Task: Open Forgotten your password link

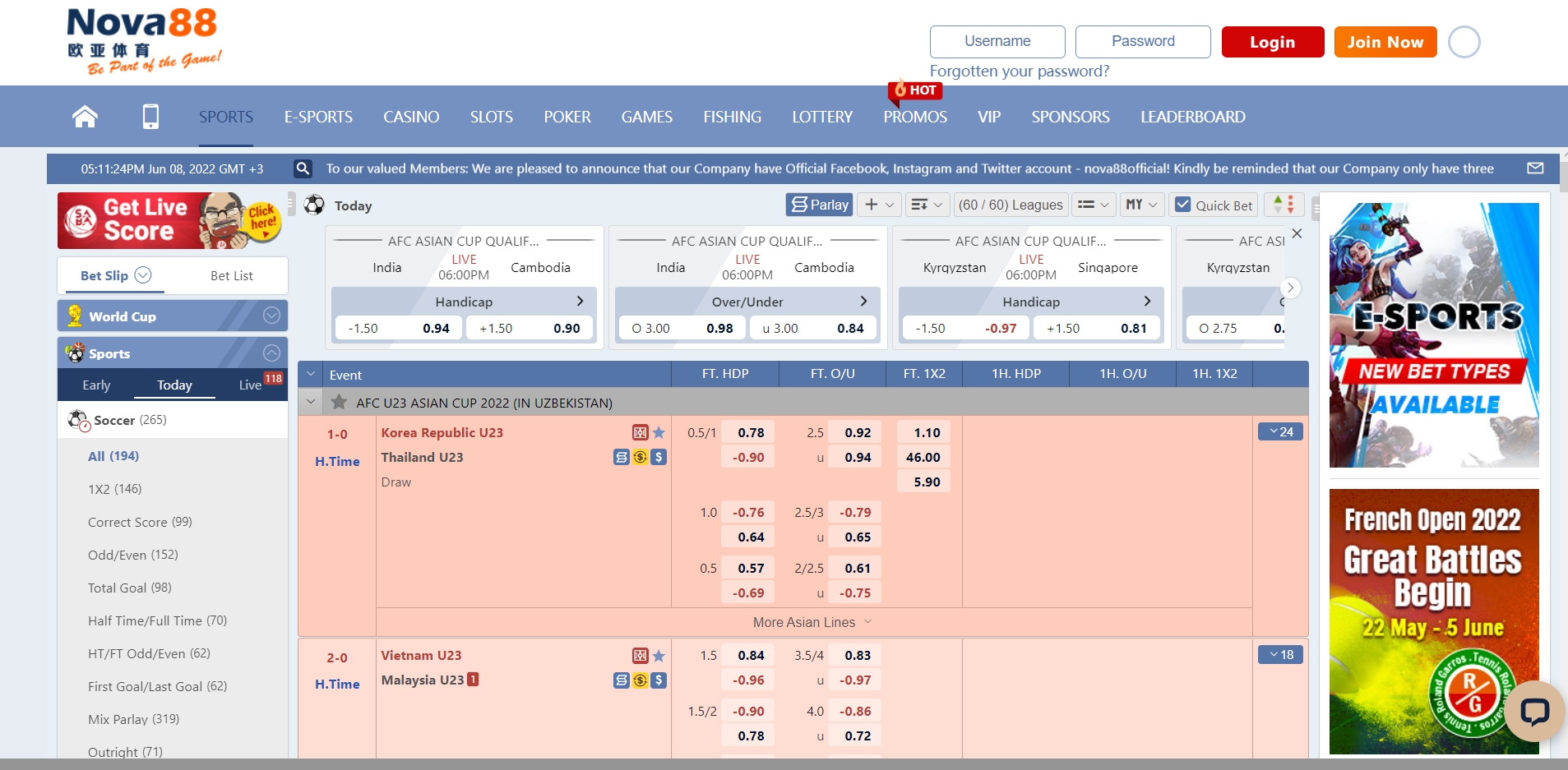Action: 1020,71
